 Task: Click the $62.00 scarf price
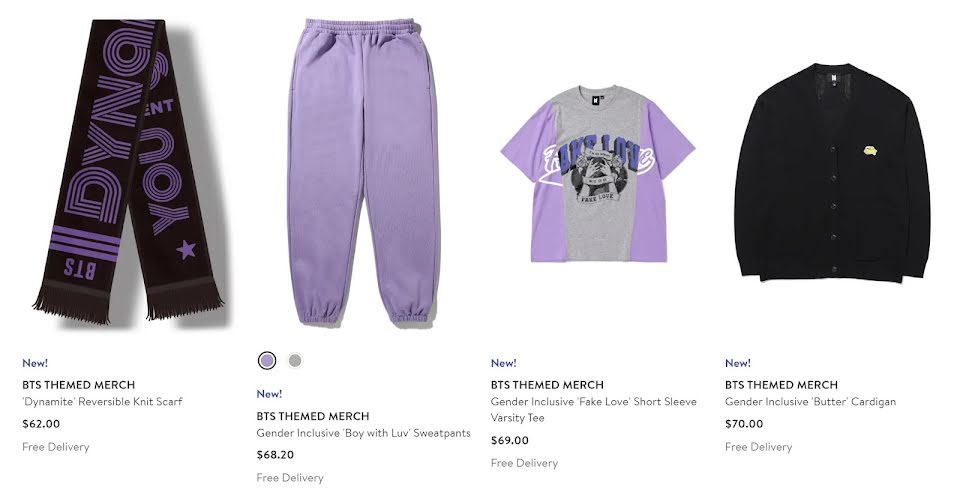41,424
